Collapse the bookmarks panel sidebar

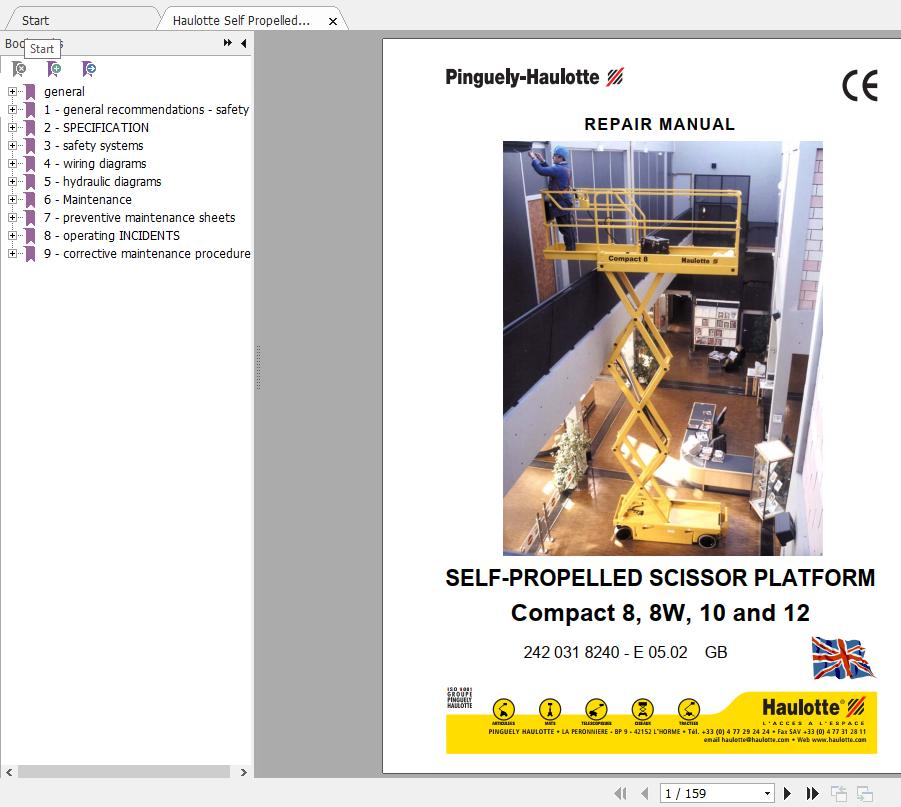(x=242, y=43)
